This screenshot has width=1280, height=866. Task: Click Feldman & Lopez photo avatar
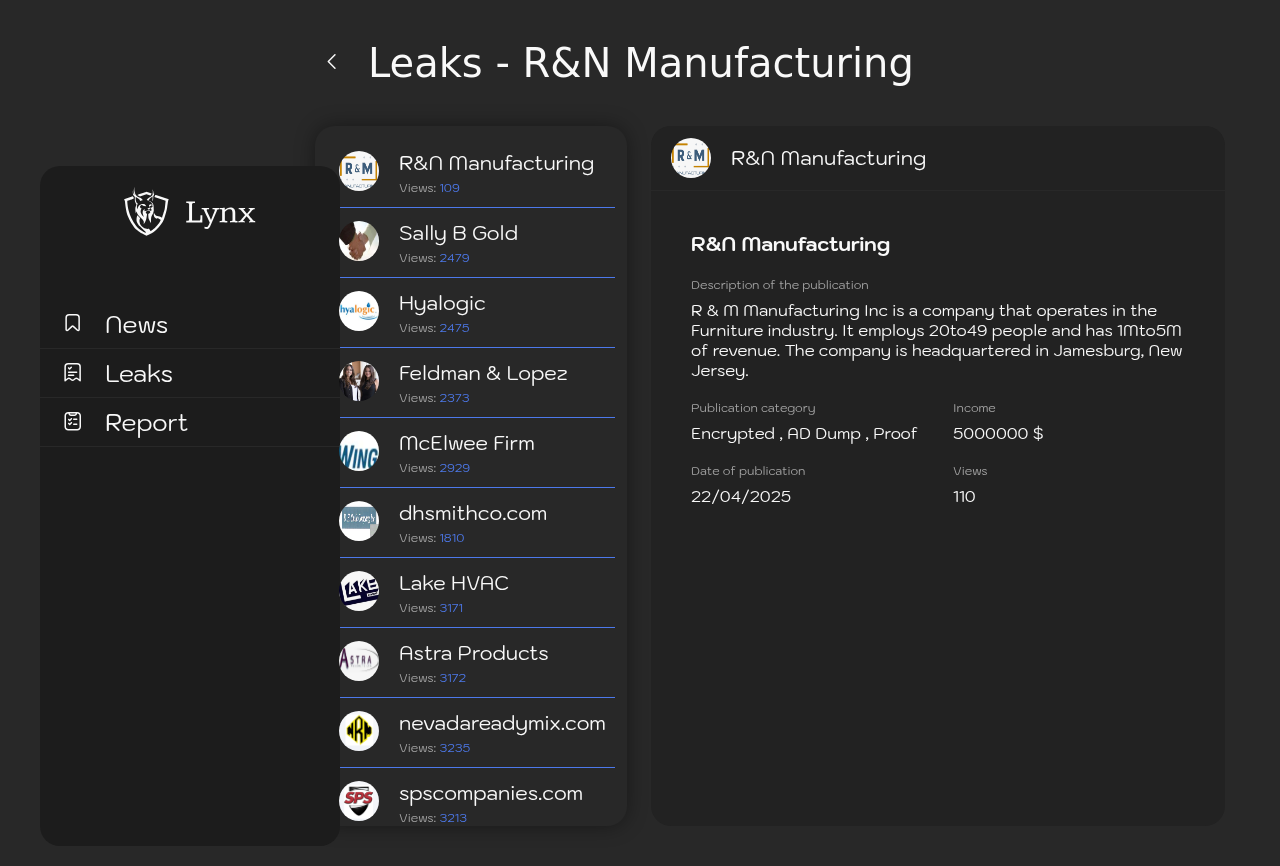359,381
